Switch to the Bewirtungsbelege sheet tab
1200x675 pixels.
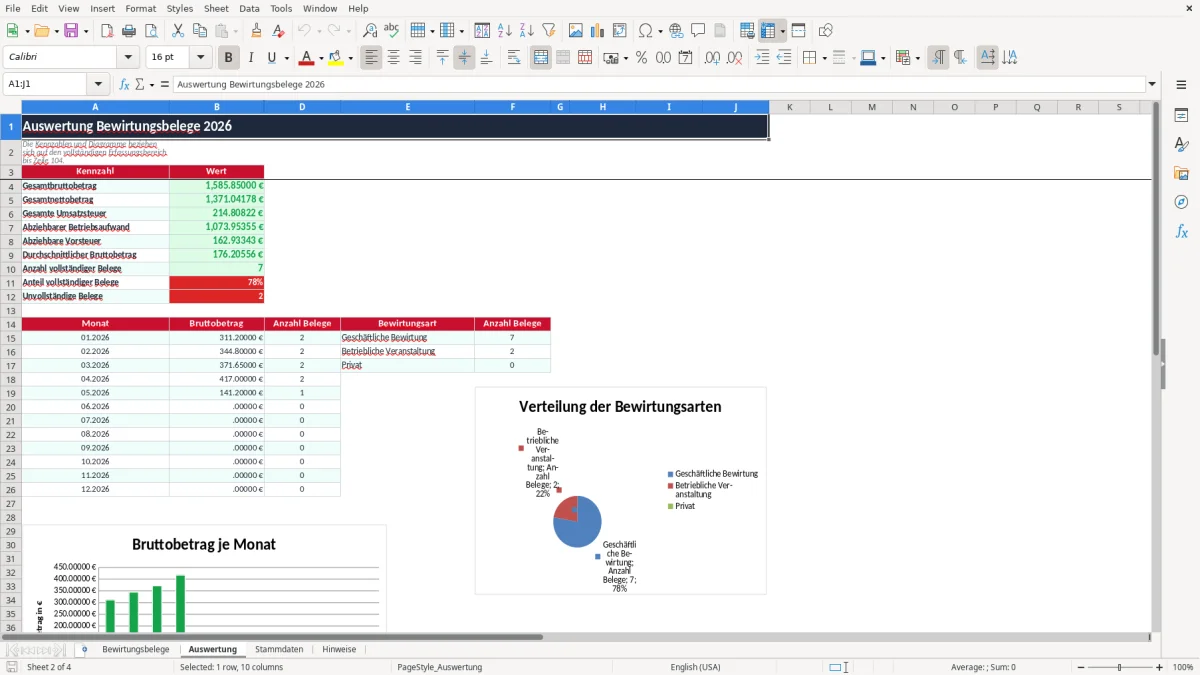point(135,650)
